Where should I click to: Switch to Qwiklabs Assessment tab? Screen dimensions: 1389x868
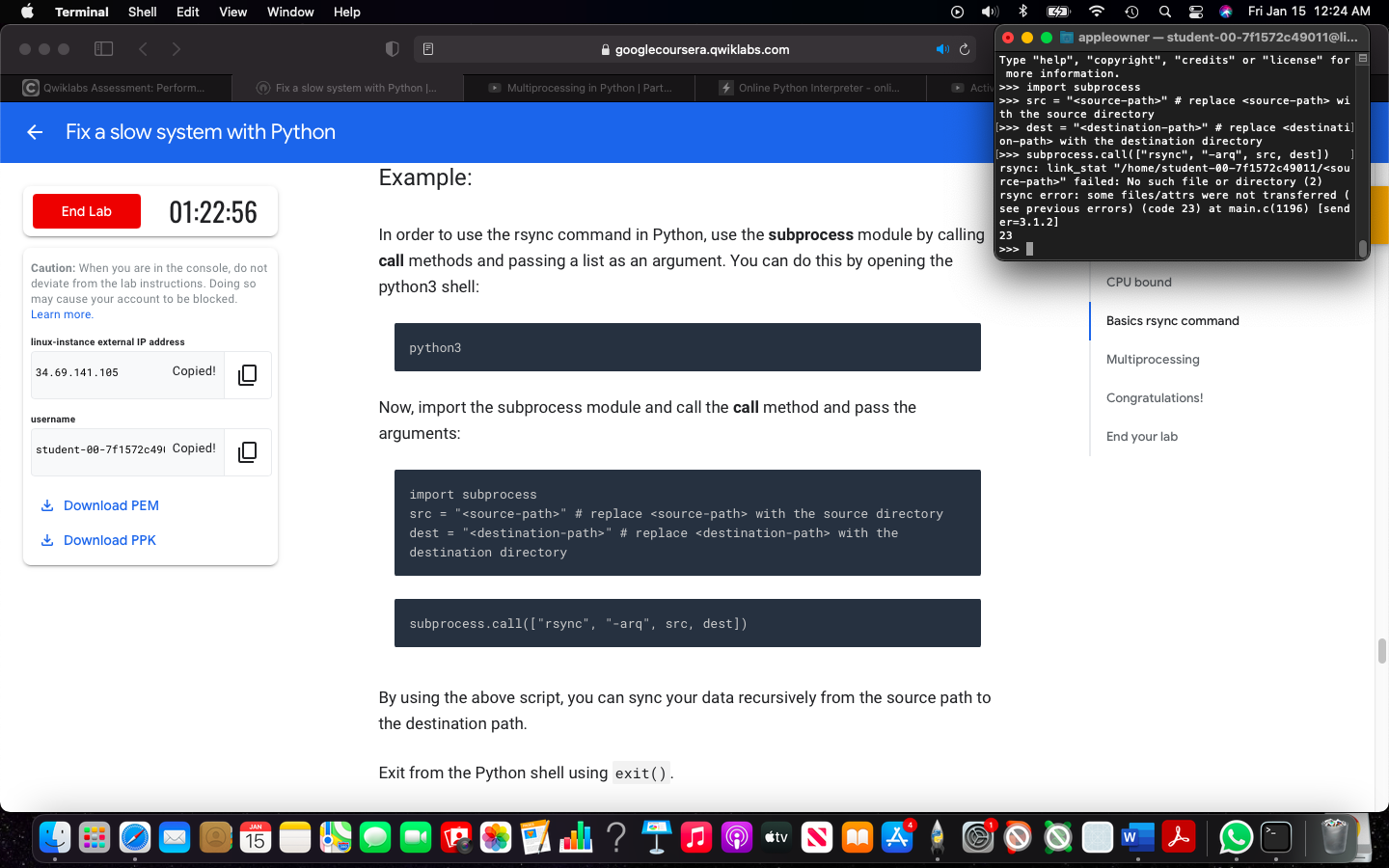116,88
